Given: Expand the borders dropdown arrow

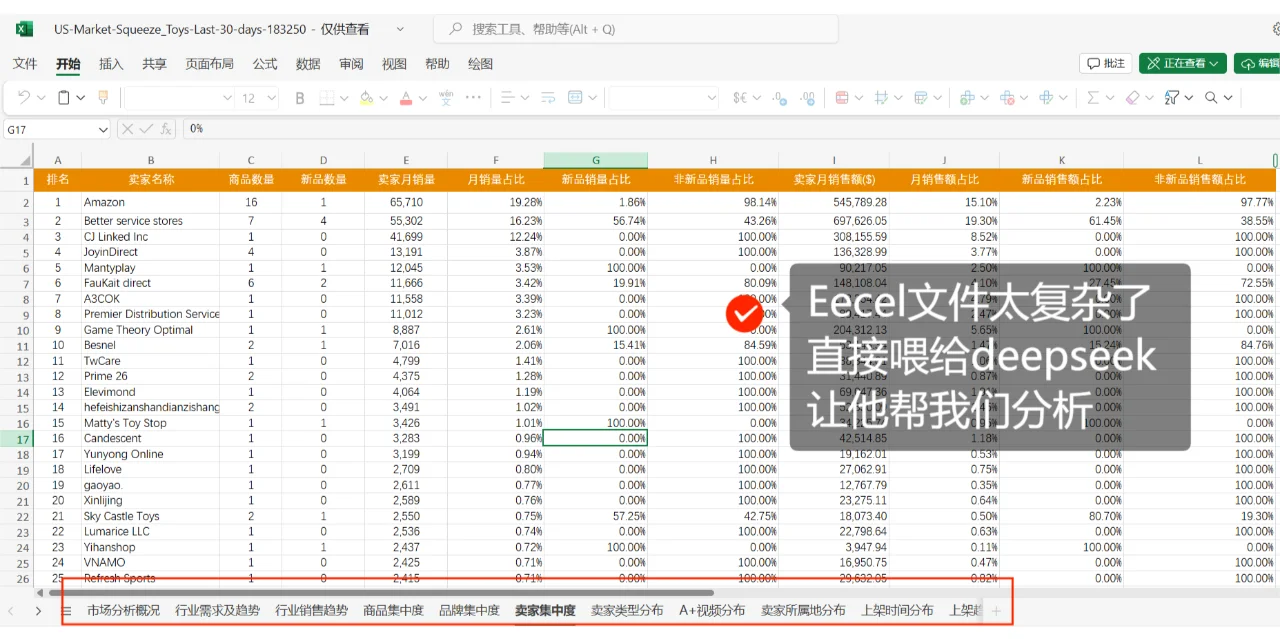Looking at the screenshot, I should [344, 98].
